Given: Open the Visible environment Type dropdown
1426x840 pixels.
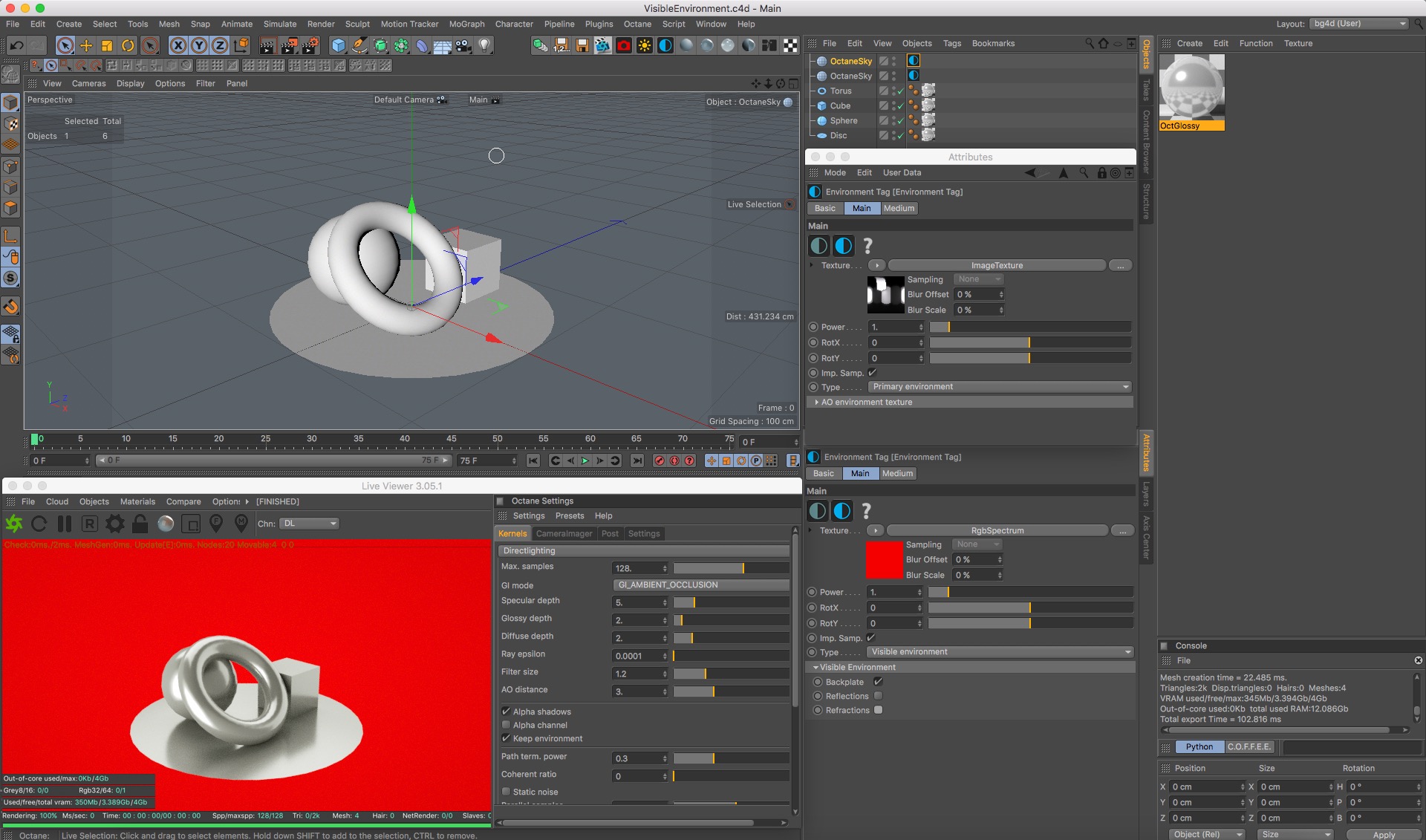Looking at the screenshot, I should pos(1000,652).
